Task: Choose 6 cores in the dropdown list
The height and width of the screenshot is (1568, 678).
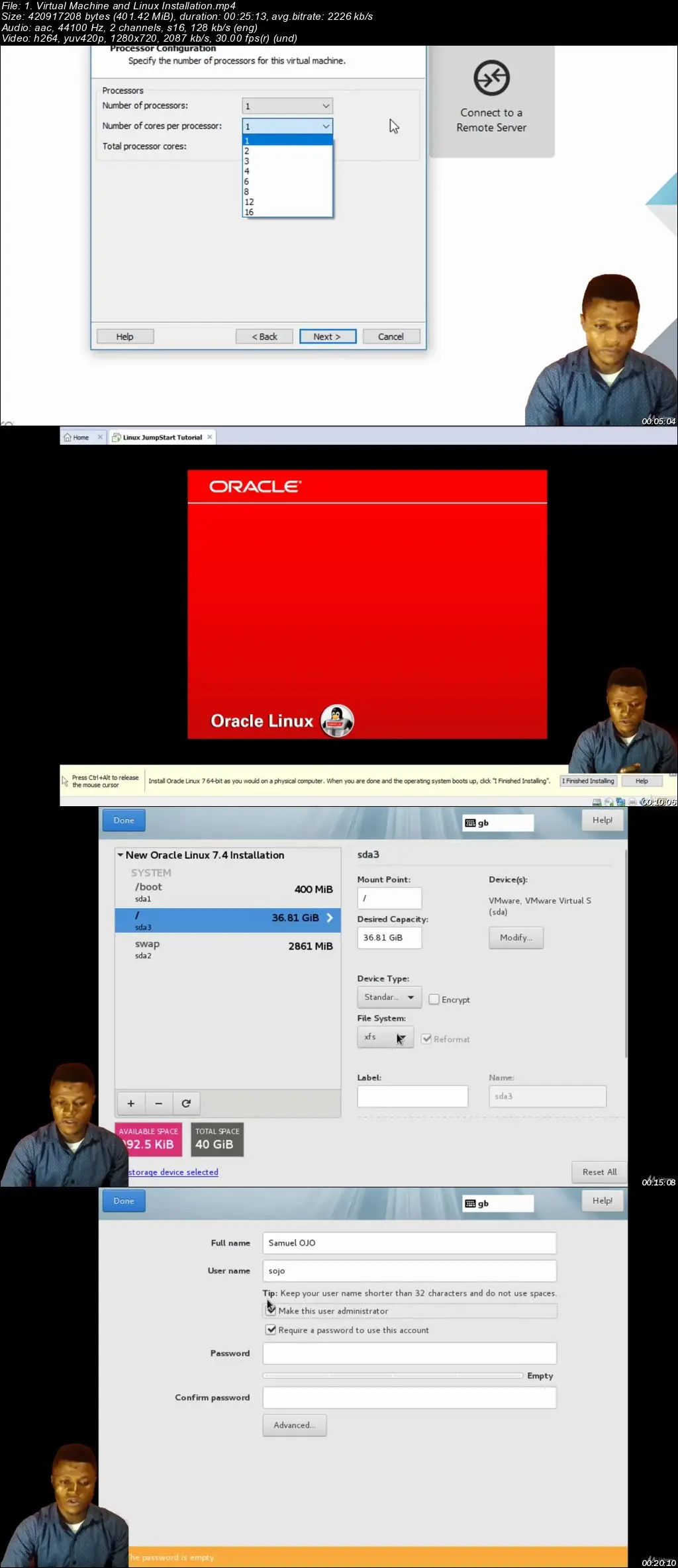Action: click(287, 181)
